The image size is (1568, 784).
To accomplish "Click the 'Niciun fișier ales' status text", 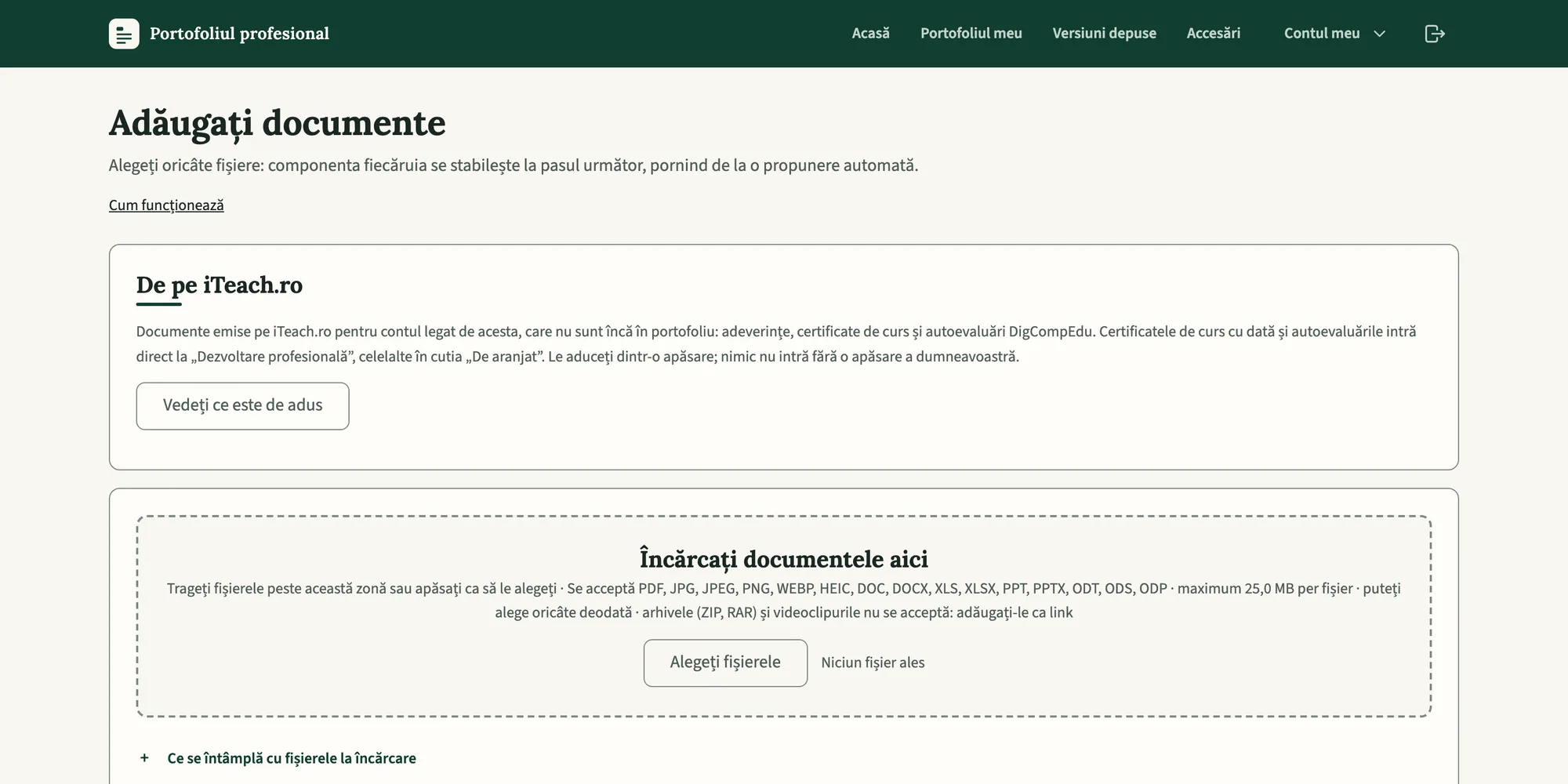I will point(873,663).
